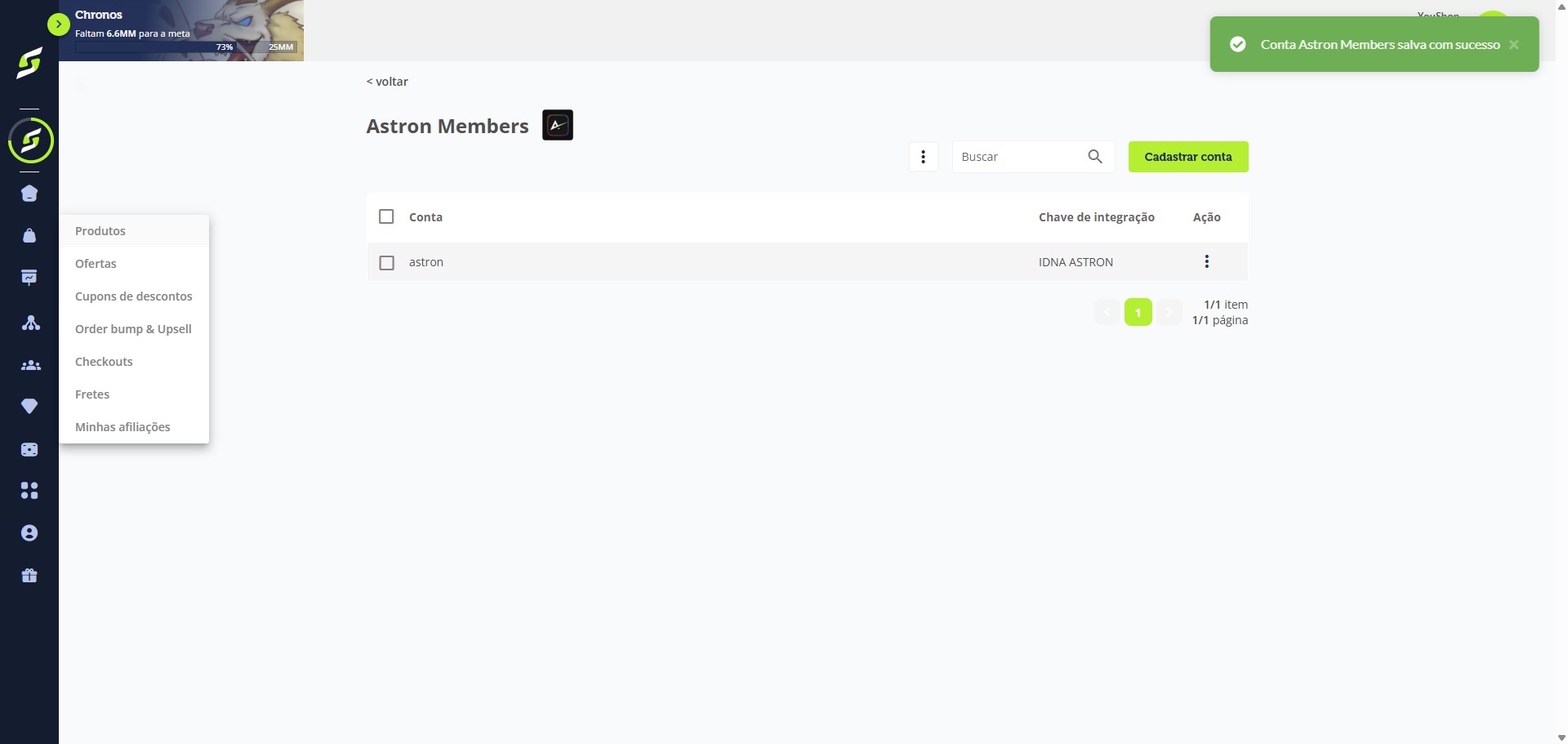1568x744 pixels.
Task: Select Ofertas in the flyout menu
Action: pos(134,264)
